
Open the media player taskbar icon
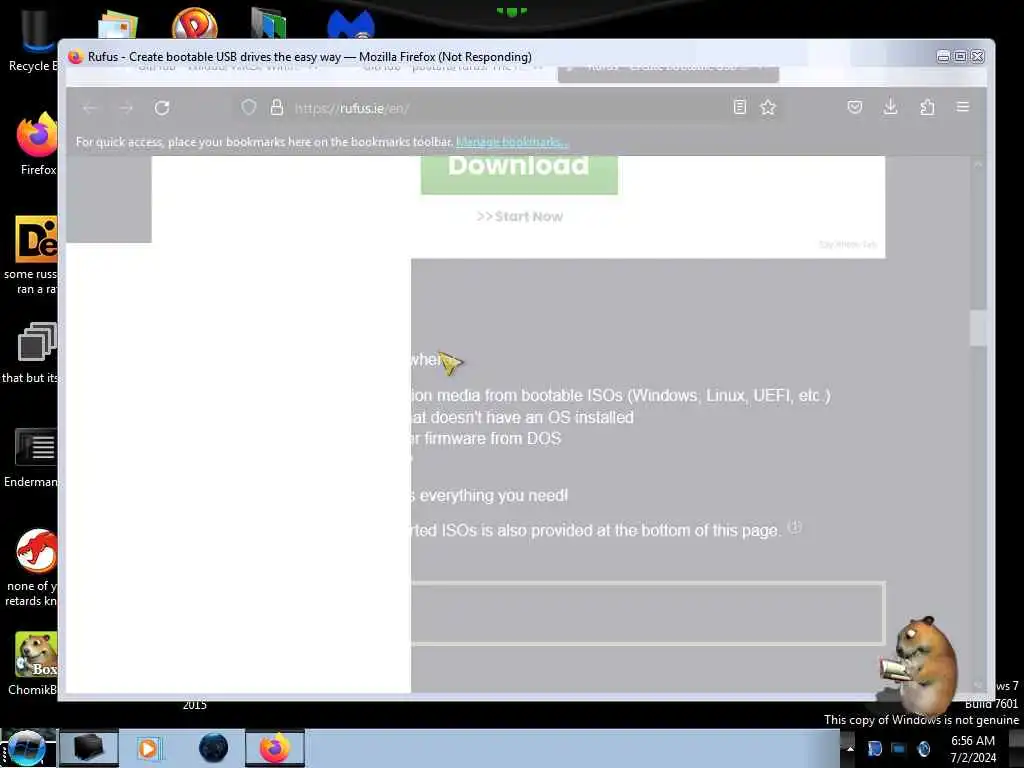149,748
